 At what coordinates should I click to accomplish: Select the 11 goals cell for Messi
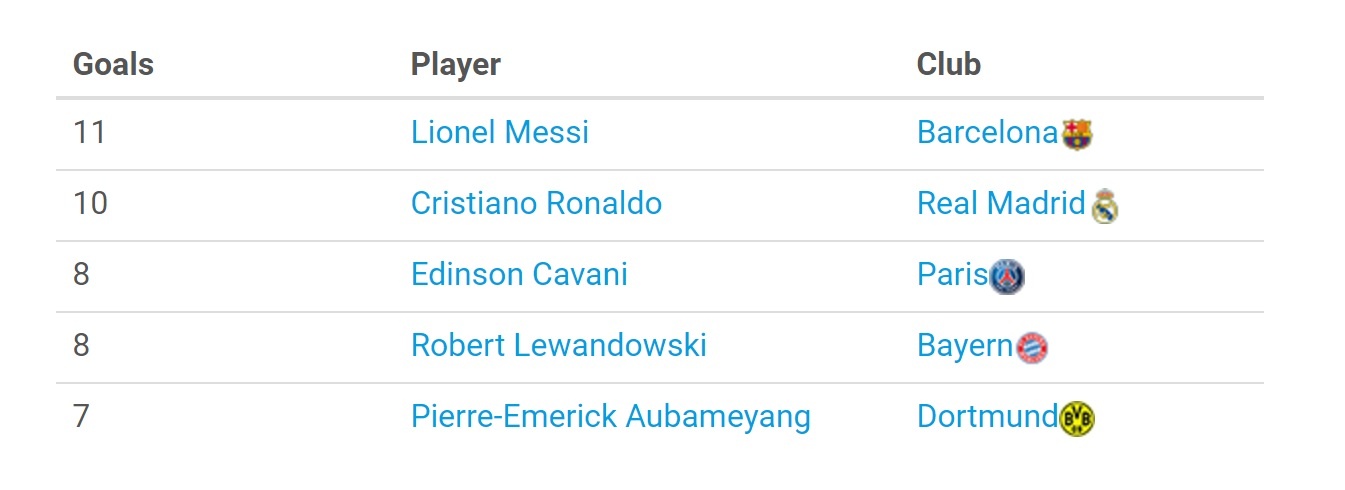pos(89,132)
